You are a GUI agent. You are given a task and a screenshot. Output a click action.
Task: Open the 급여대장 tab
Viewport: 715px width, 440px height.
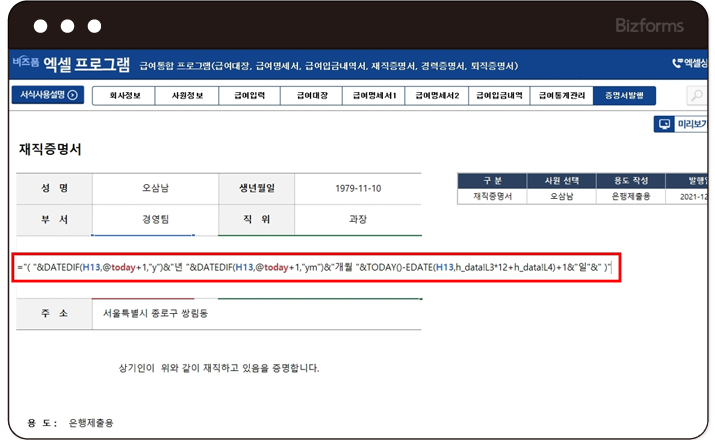click(312, 96)
